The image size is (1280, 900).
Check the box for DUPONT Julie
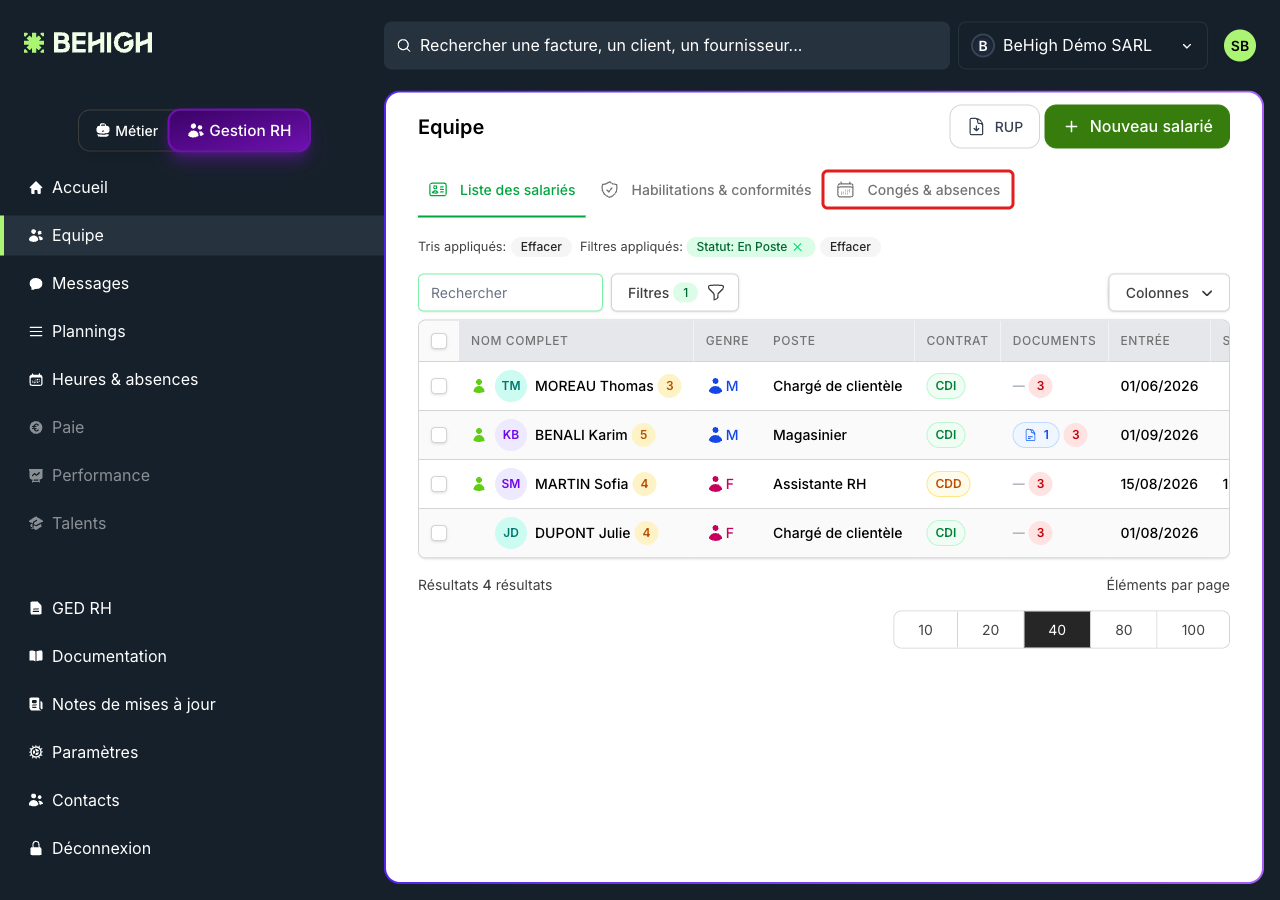pyautogui.click(x=439, y=533)
